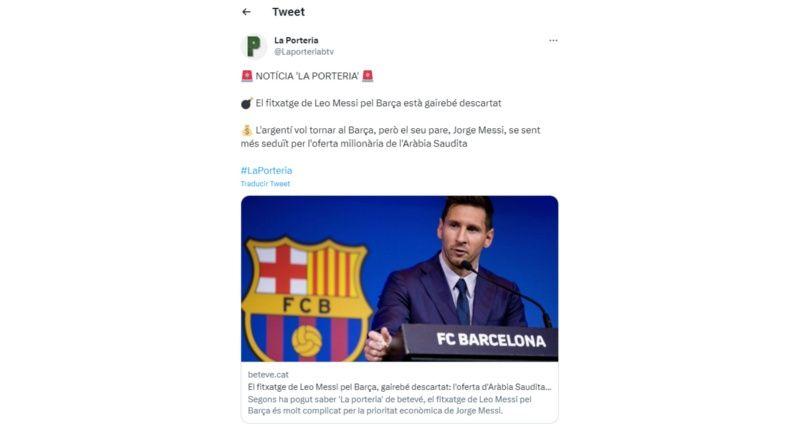The width and height of the screenshot is (800, 427).
Task: Click the siren emoji after 'LA PORTERIA'
Action: point(368,76)
